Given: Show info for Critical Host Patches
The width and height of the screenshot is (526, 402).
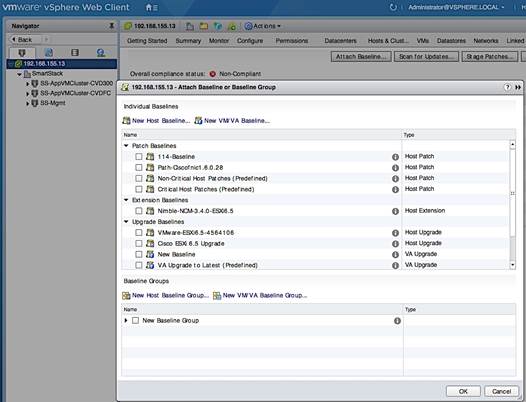Looking at the screenshot, I should click(396, 189).
